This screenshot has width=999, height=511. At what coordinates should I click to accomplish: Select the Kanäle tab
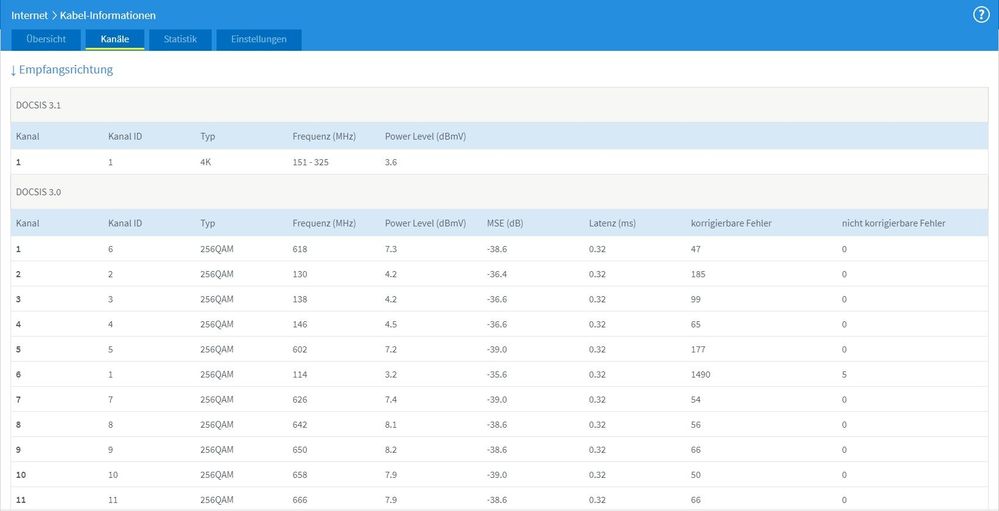click(115, 40)
